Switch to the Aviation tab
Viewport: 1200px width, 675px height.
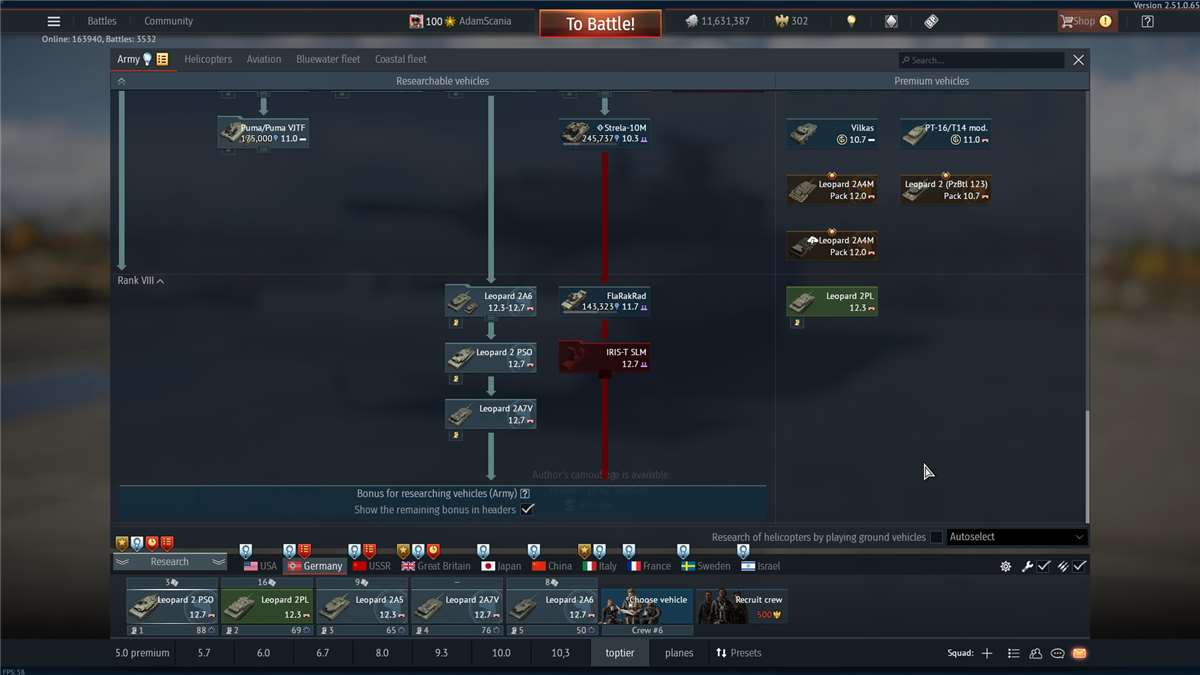[x=263, y=59]
